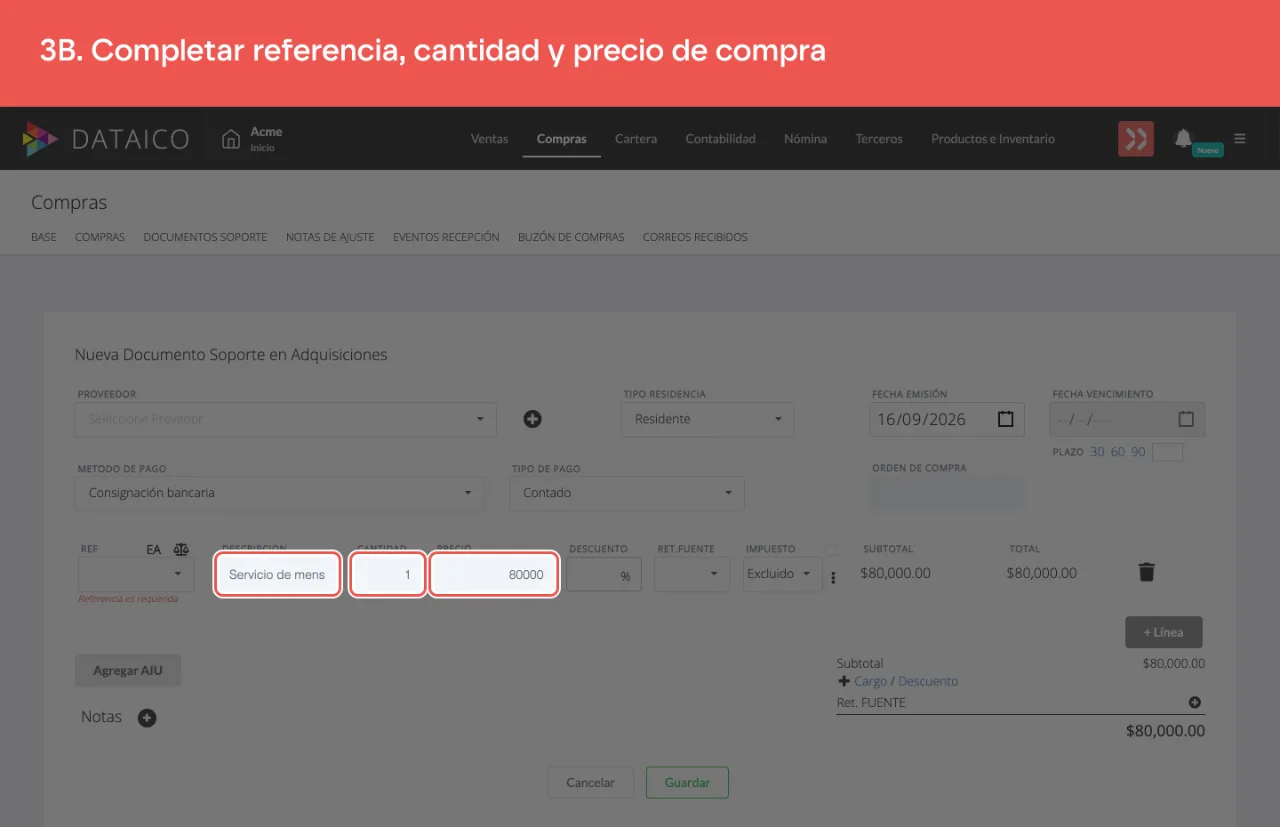Change the Impuesto Excluido dropdown
The image size is (1280, 827).
(x=782, y=574)
